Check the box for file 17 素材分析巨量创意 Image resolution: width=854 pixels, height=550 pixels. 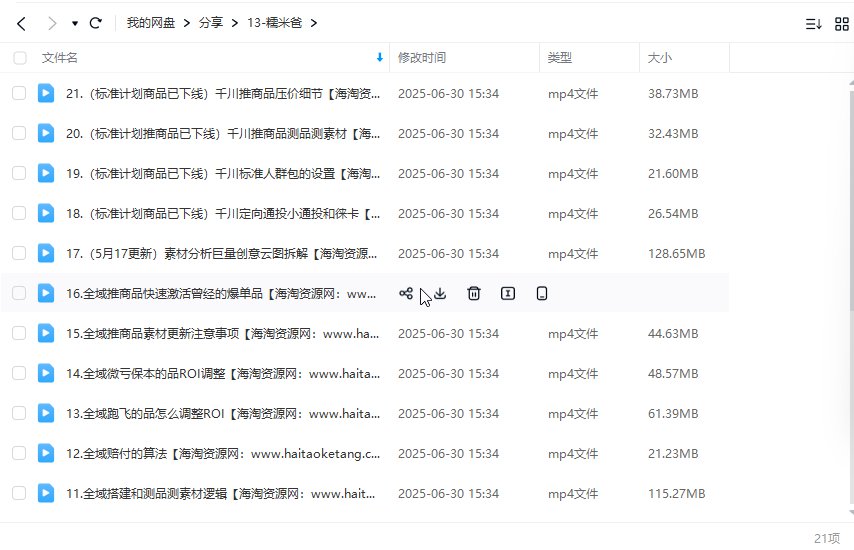19,253
